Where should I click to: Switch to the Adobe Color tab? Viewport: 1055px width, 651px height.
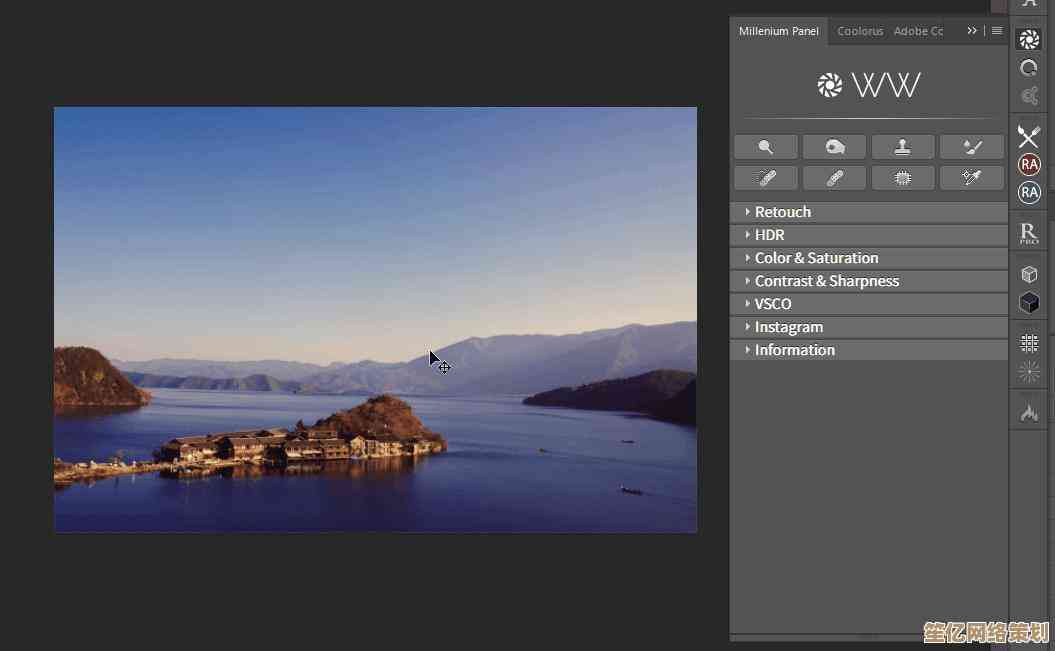click(x=918, y=31)
